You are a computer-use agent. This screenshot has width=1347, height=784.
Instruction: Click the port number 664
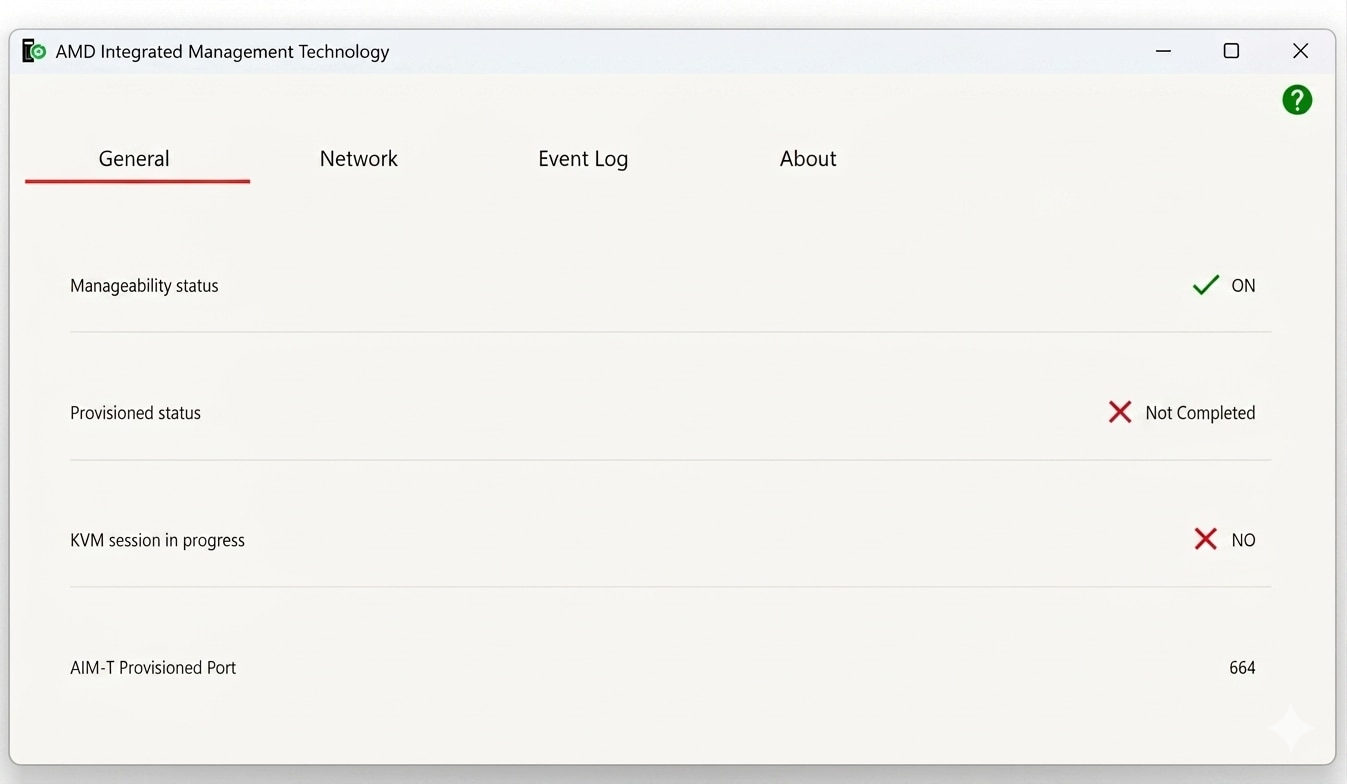coord(1242,668)
